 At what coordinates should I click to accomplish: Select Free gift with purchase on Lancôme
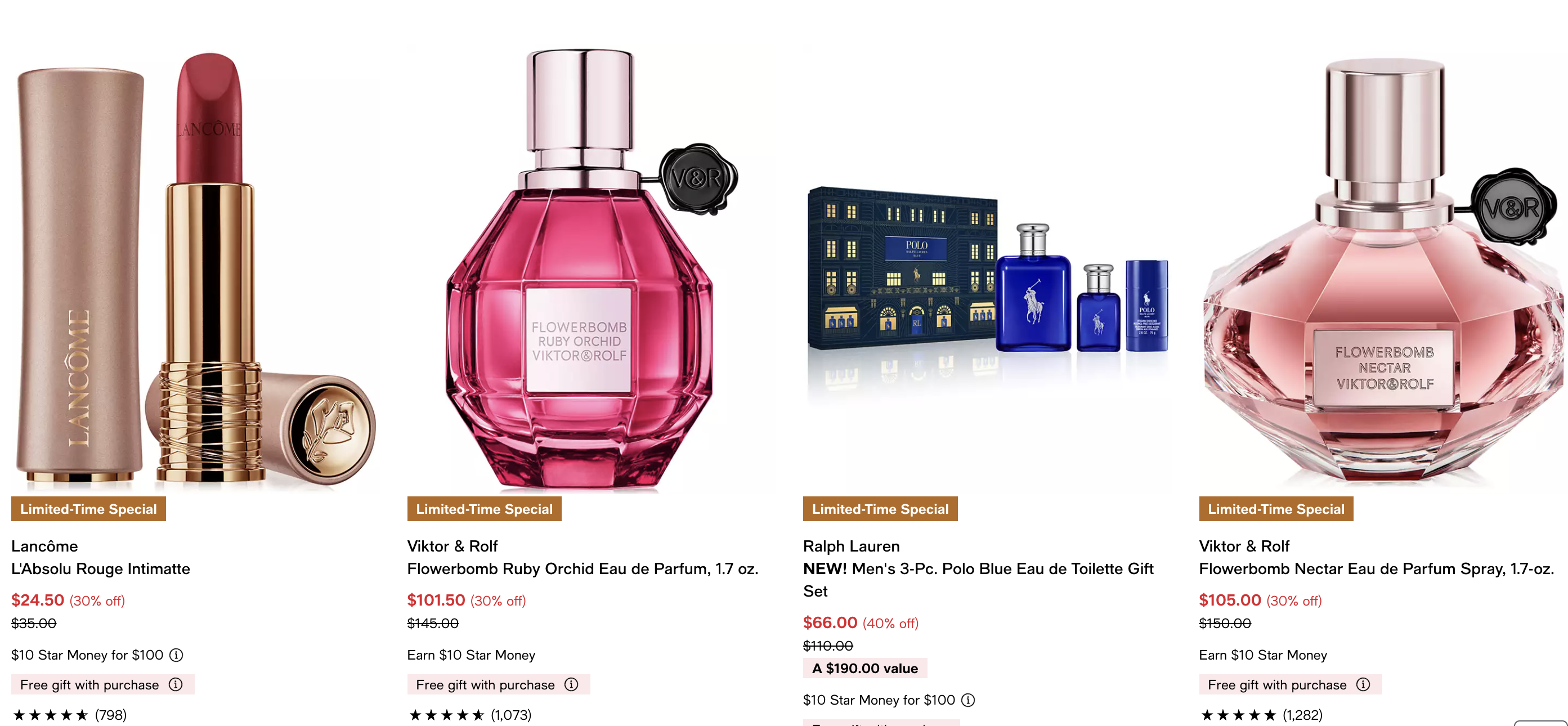tap(89, 684)
